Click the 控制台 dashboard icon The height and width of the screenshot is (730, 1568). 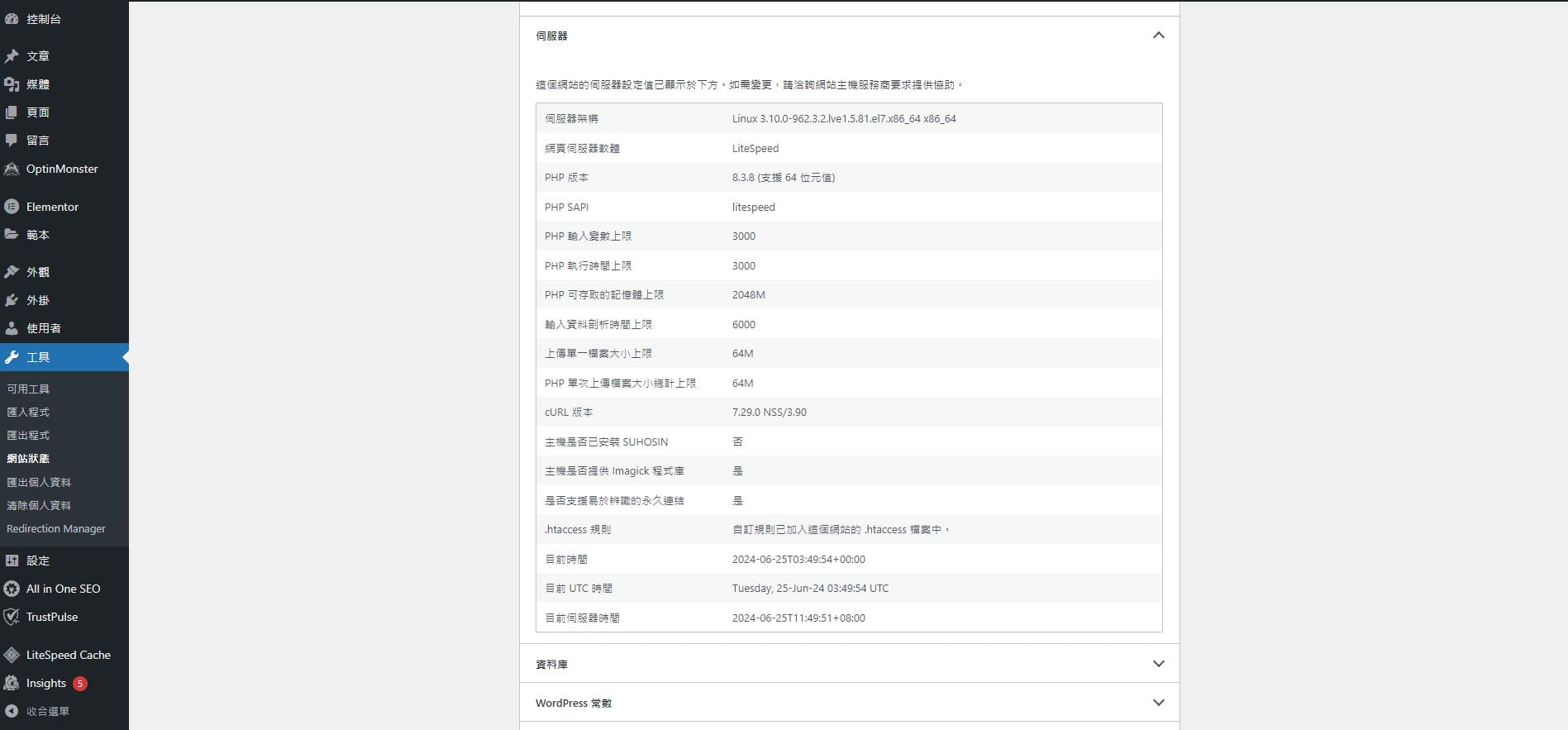[12, 19]
